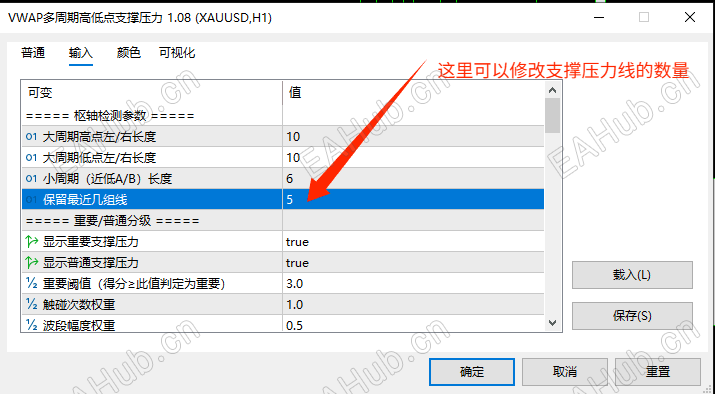Select the 重要阈值 row label
715x394 pixels.
coord(134,283)
